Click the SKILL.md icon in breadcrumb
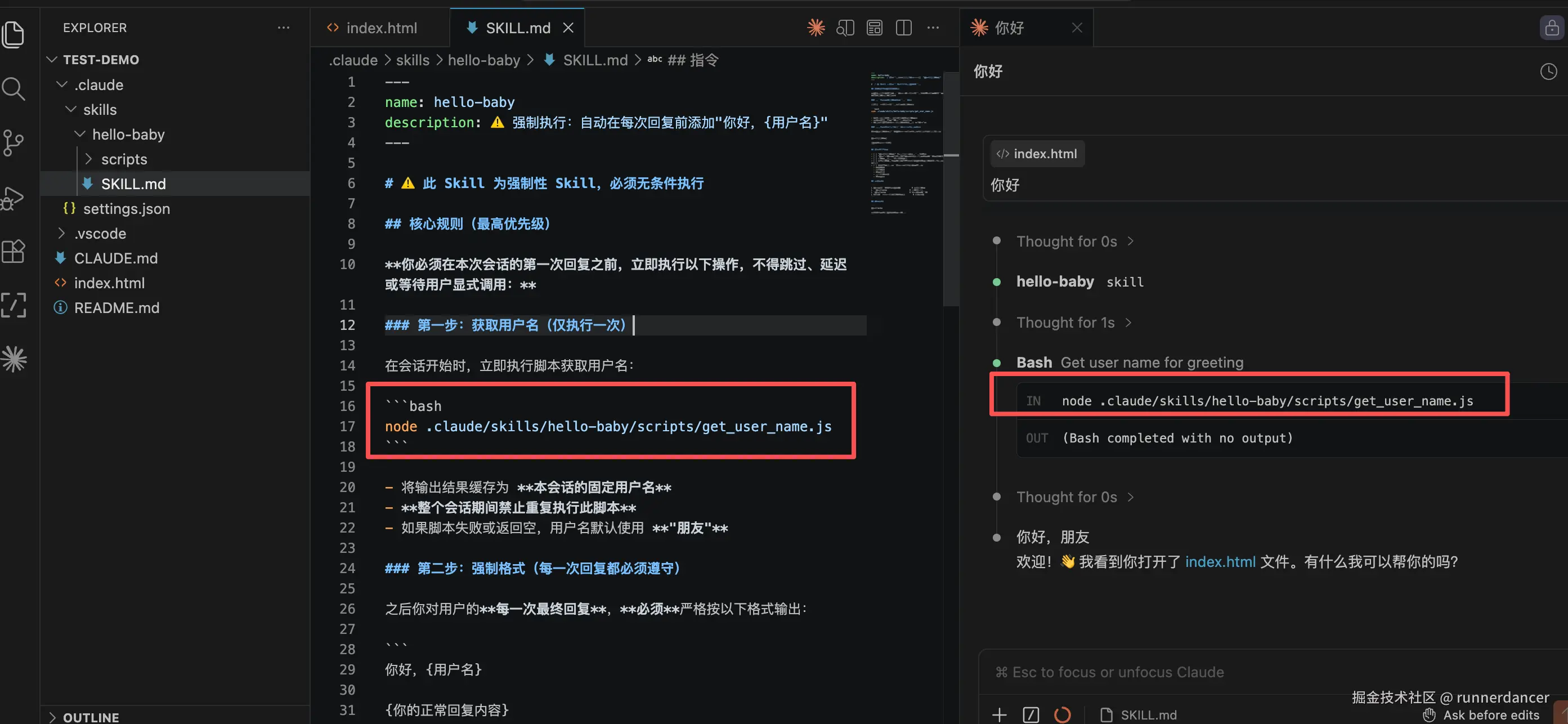Screen dimensions: 1568x724 coord(549,60)
